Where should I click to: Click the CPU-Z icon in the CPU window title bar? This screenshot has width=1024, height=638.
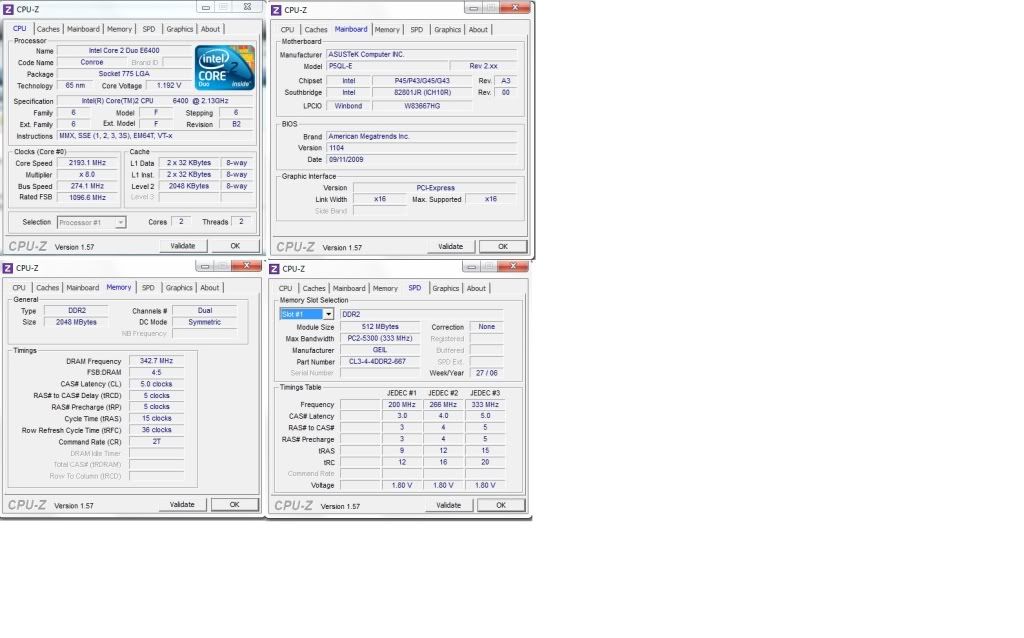(8, 9)
